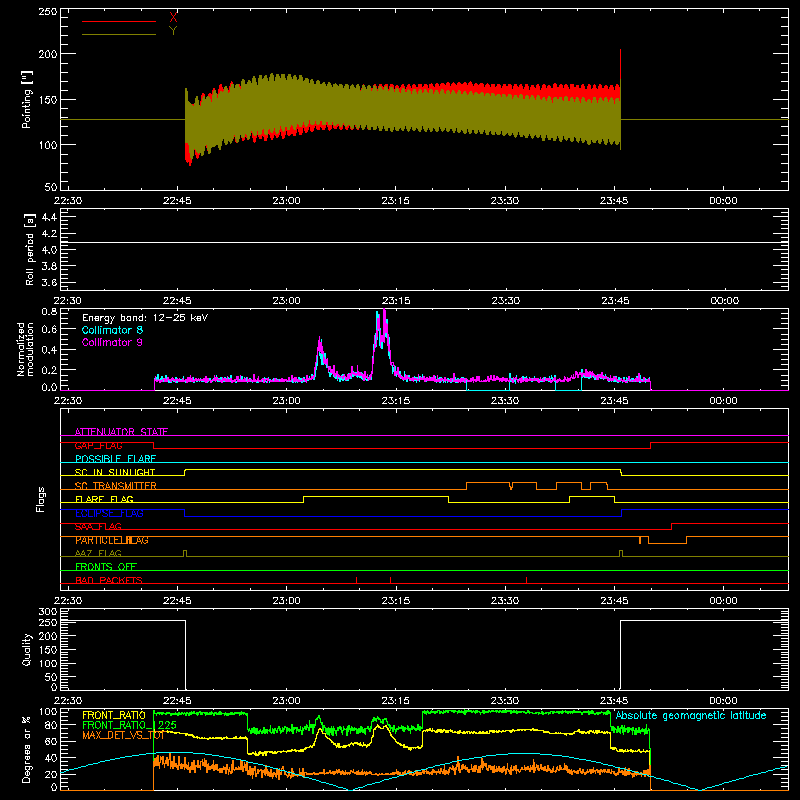Viewport: 800px width, 800px height.
Task: Click the Quality axis title
Action: [27, 649]
